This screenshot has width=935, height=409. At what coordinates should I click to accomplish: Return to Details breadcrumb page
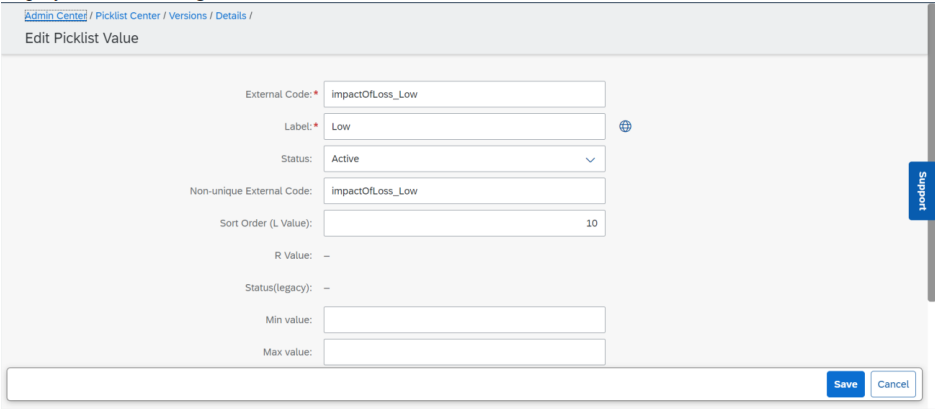231,16
